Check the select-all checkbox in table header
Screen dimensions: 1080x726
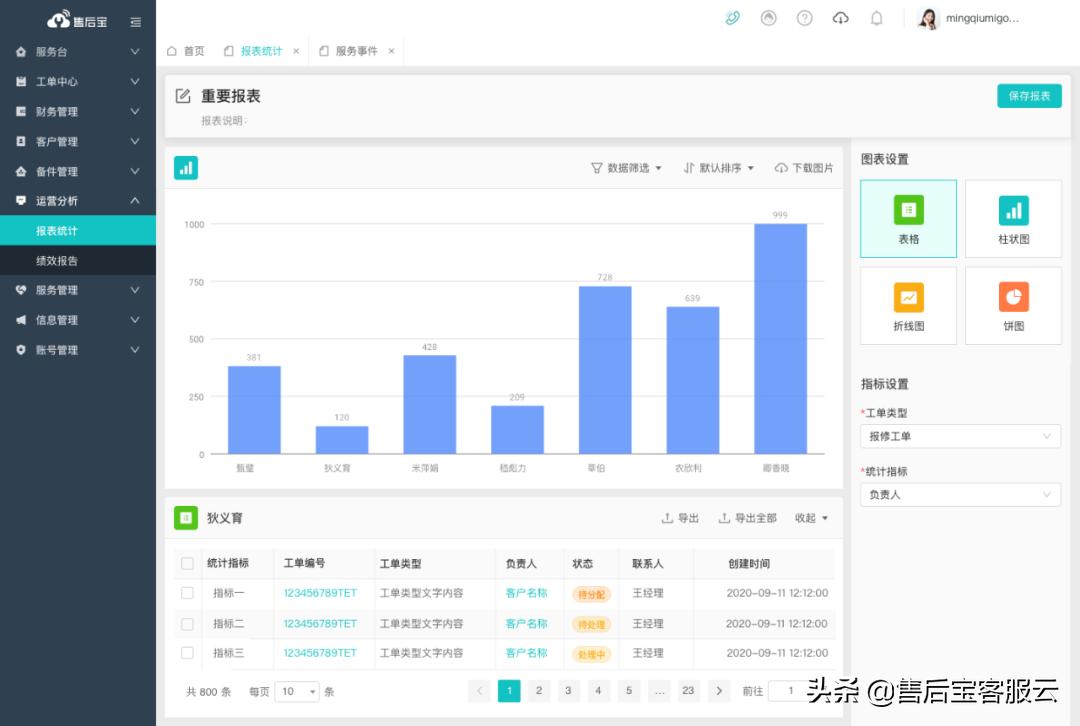187,563
